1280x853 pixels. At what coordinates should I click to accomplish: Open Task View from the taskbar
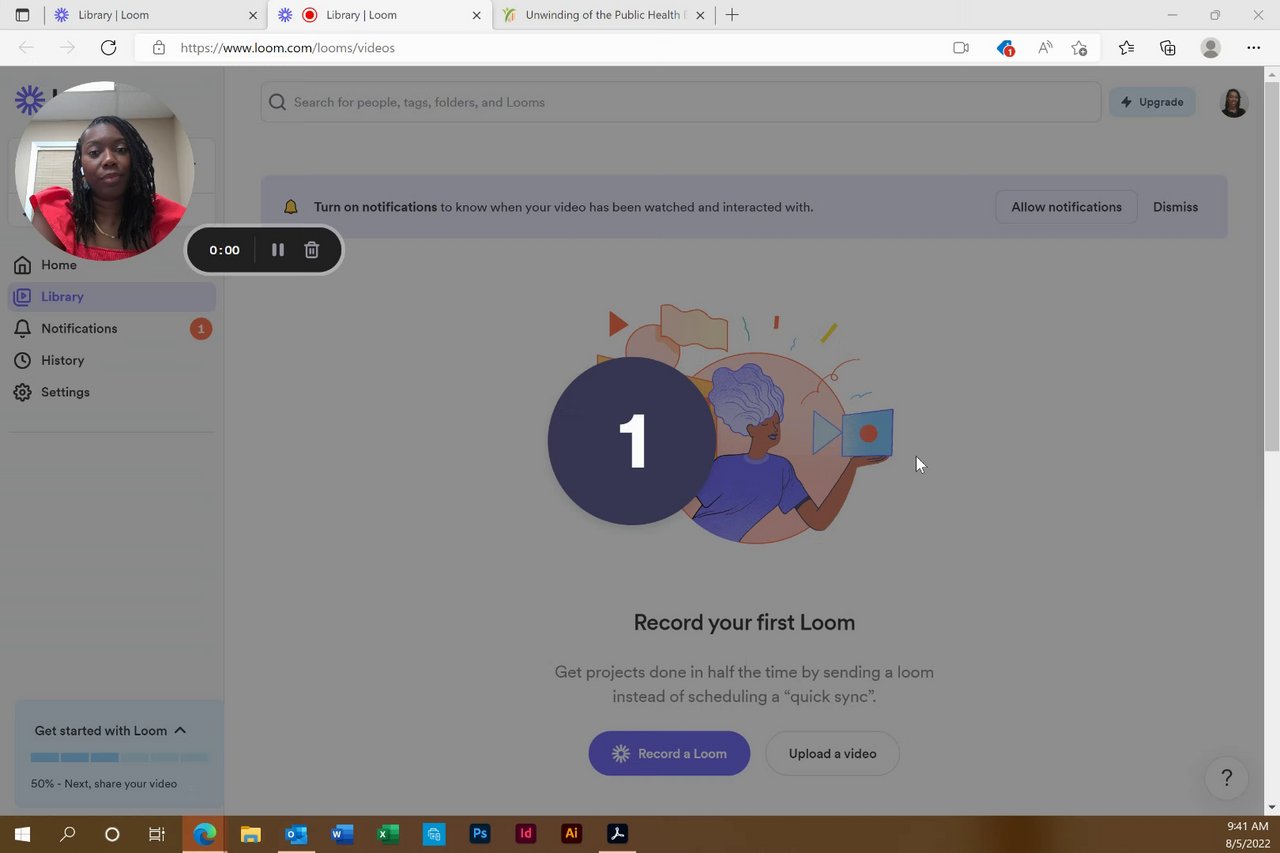[156, 834]
